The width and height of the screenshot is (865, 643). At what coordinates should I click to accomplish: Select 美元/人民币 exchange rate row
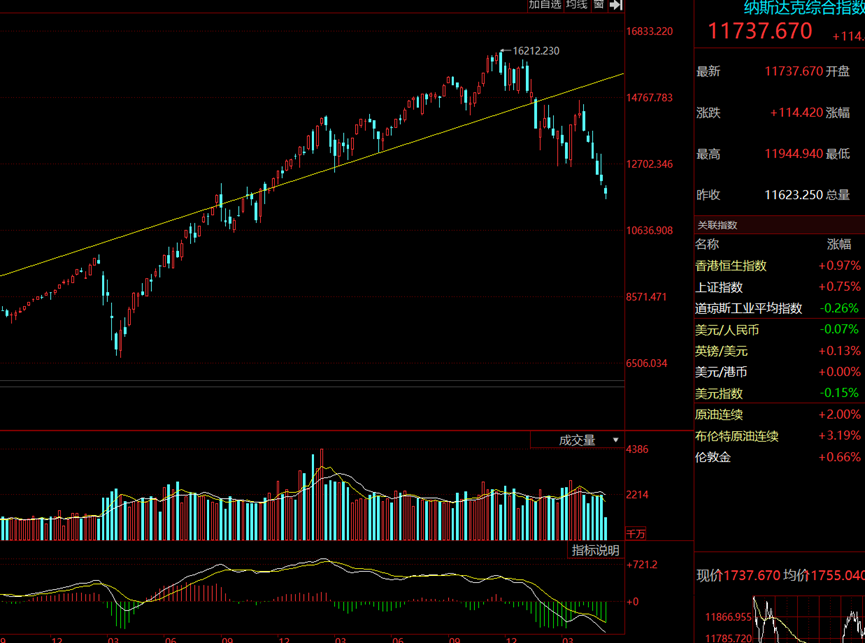[779, 330]
